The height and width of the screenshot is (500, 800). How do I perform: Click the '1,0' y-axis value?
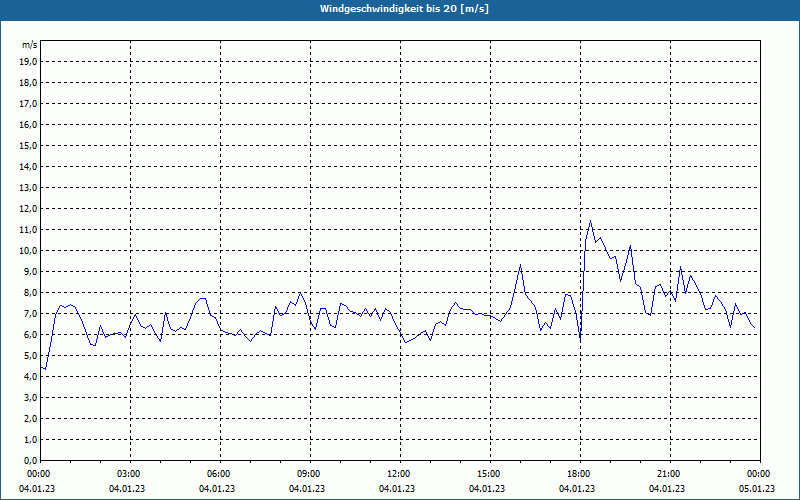click(x=31, y=439)
